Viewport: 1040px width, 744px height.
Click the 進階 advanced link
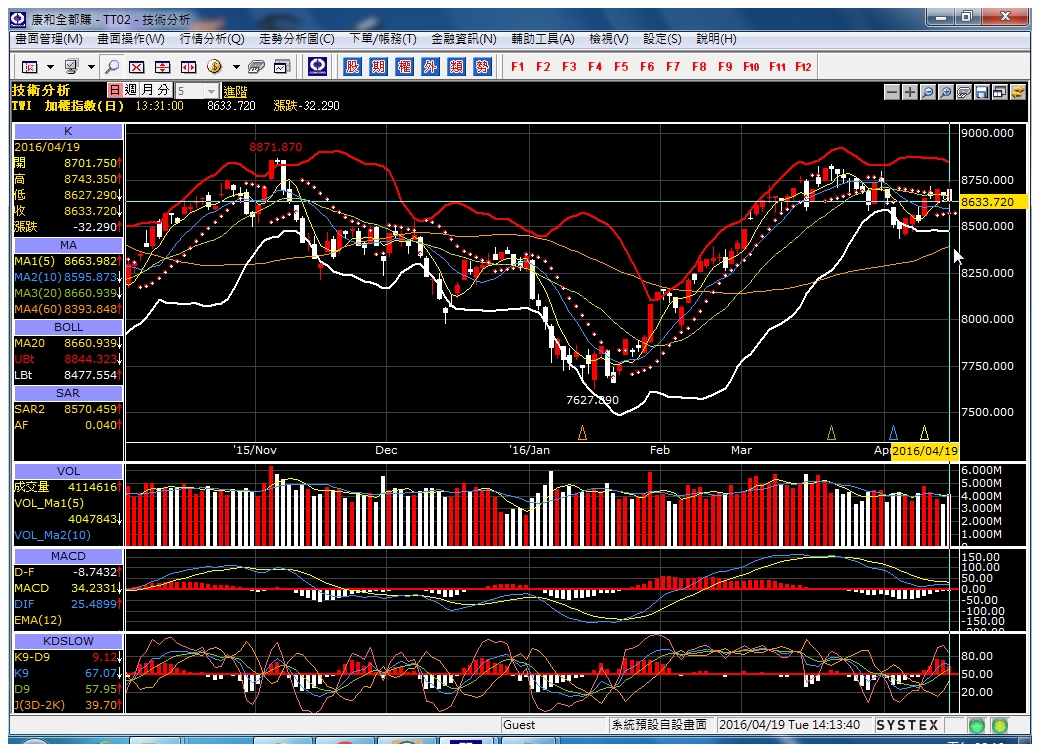[x=235, y=92]
